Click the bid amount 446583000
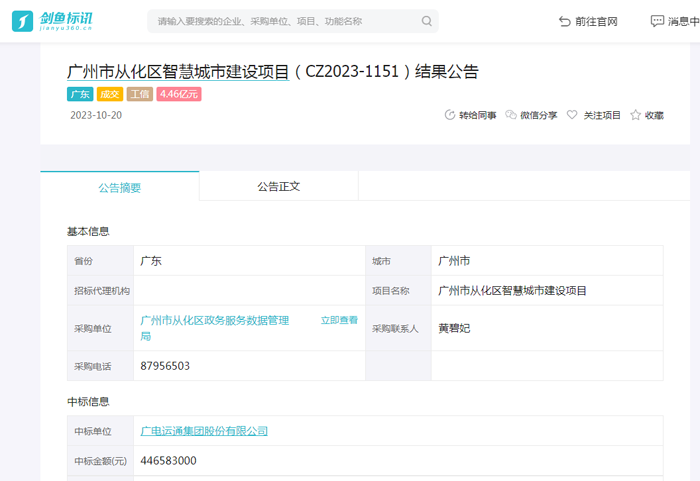The image size is (700, 481). (x=168, y=460)
